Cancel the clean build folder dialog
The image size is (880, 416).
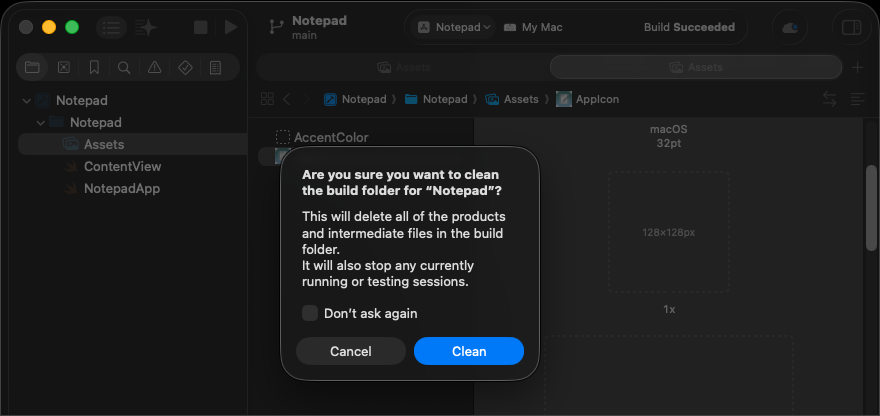point(350,351)
